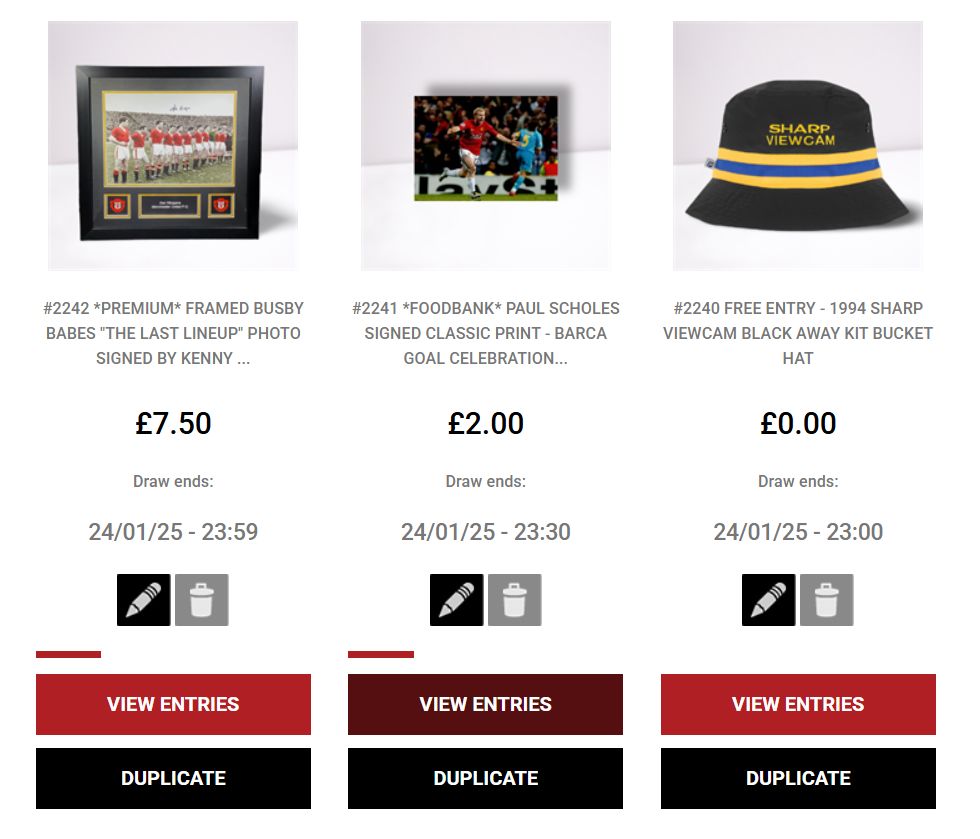View entries for Sharp Viewcam bucket hat

(798, 704)
